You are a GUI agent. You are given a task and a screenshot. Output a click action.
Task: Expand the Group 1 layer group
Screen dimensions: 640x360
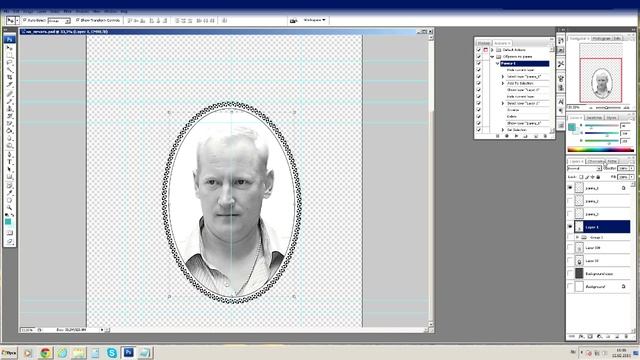point(577,237)
